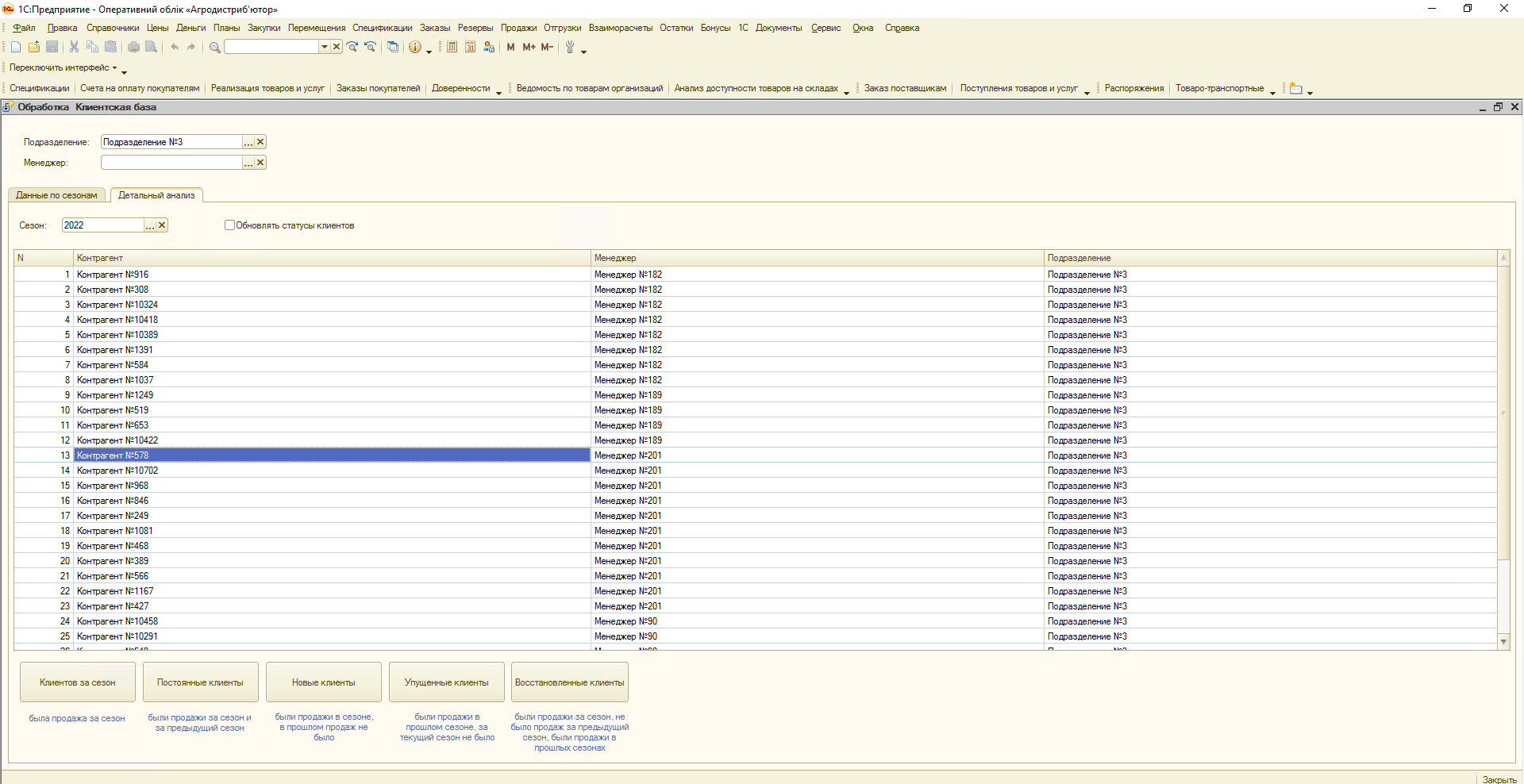Viewport: 1524px width, 784px height.
Task: Switch to 'Данные по сезонам' tab
Action: 56,195
